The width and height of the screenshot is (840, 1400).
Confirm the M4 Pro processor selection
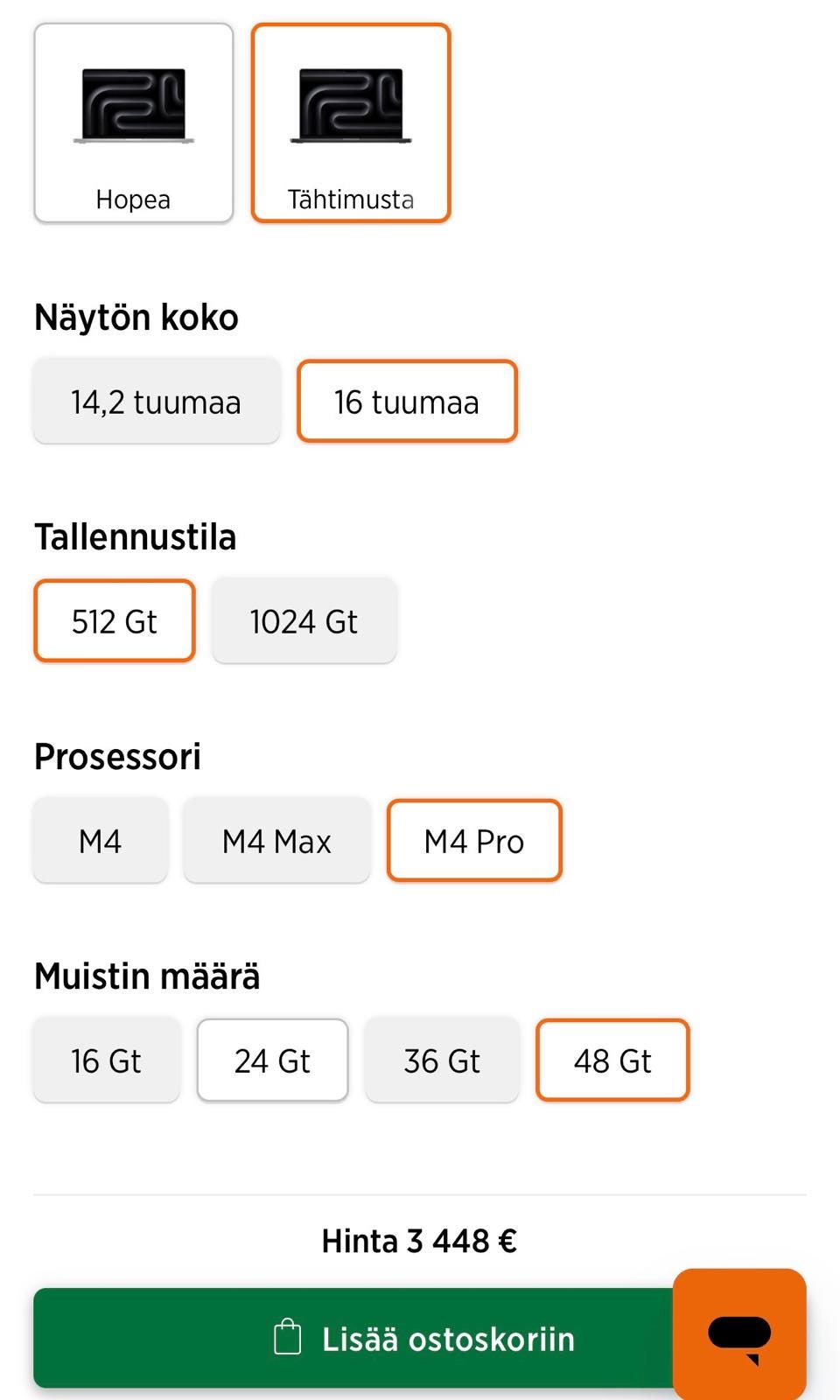[x=473, y=840]
